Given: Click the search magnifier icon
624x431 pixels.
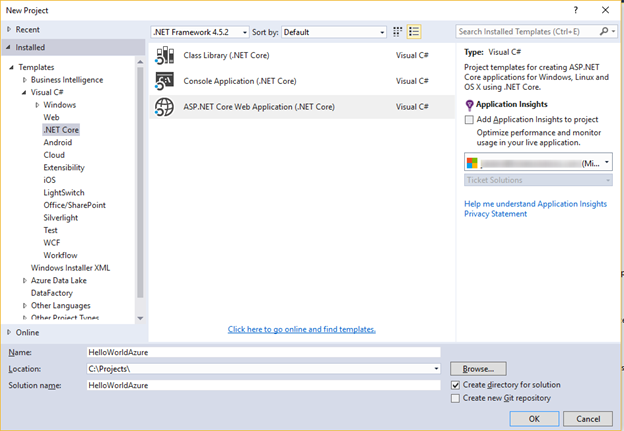Looking at the screenshot, I should coord(604,31).
